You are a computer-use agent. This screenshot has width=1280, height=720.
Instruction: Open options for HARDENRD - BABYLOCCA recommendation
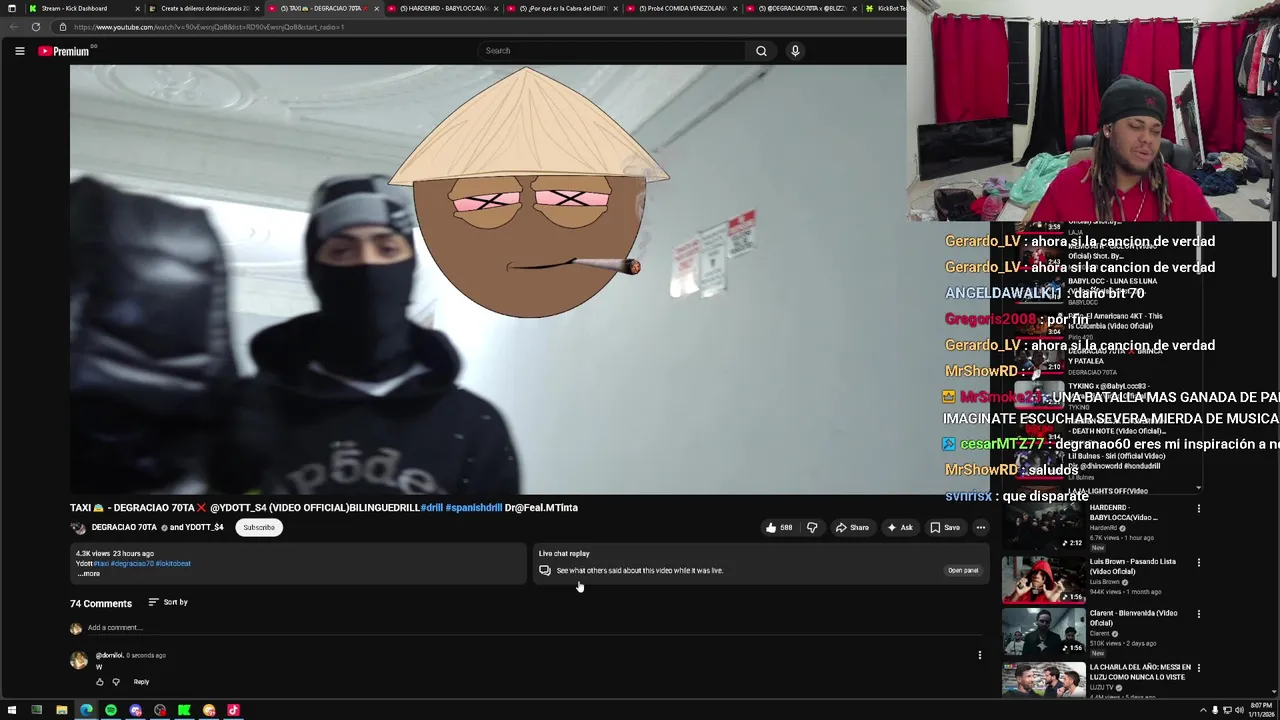click(1199, 508)
